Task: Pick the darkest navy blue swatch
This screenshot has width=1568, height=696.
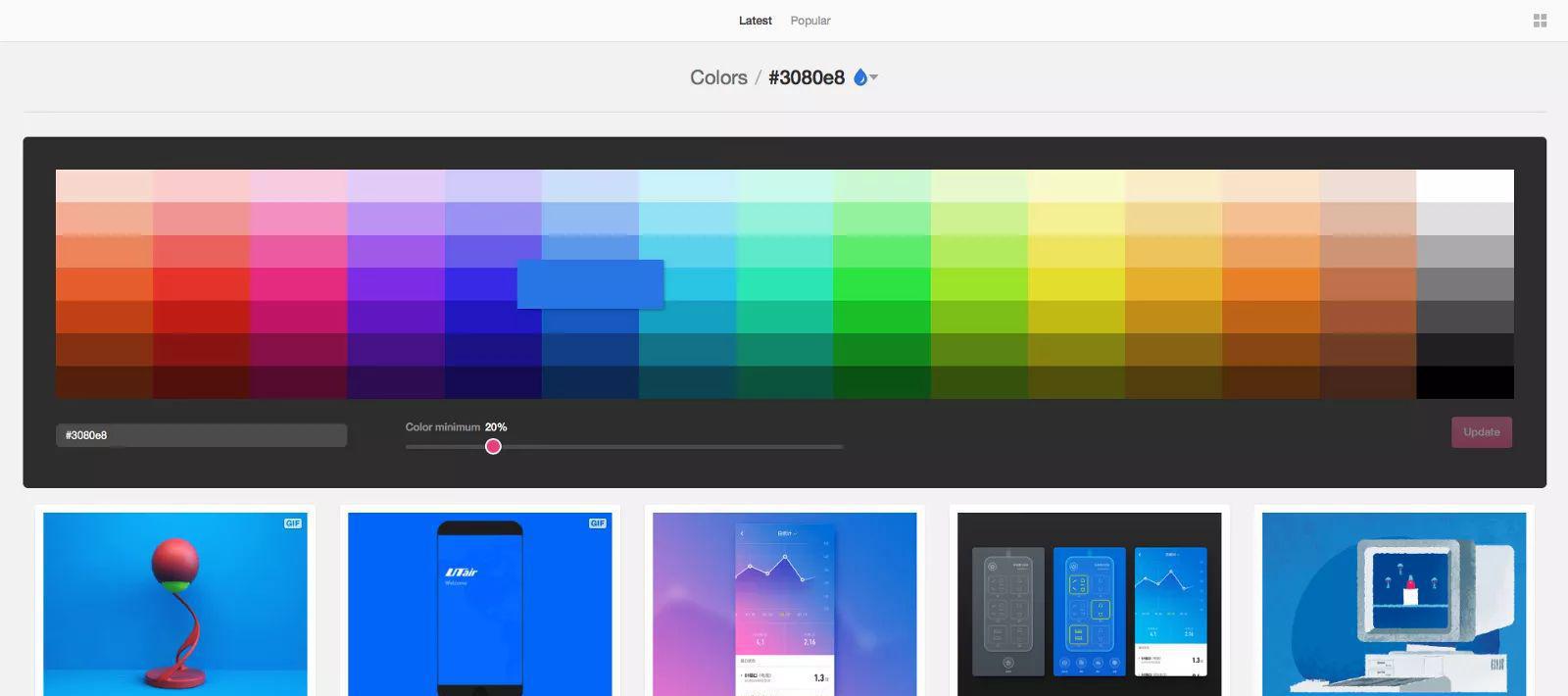Action: pos(590,382)
